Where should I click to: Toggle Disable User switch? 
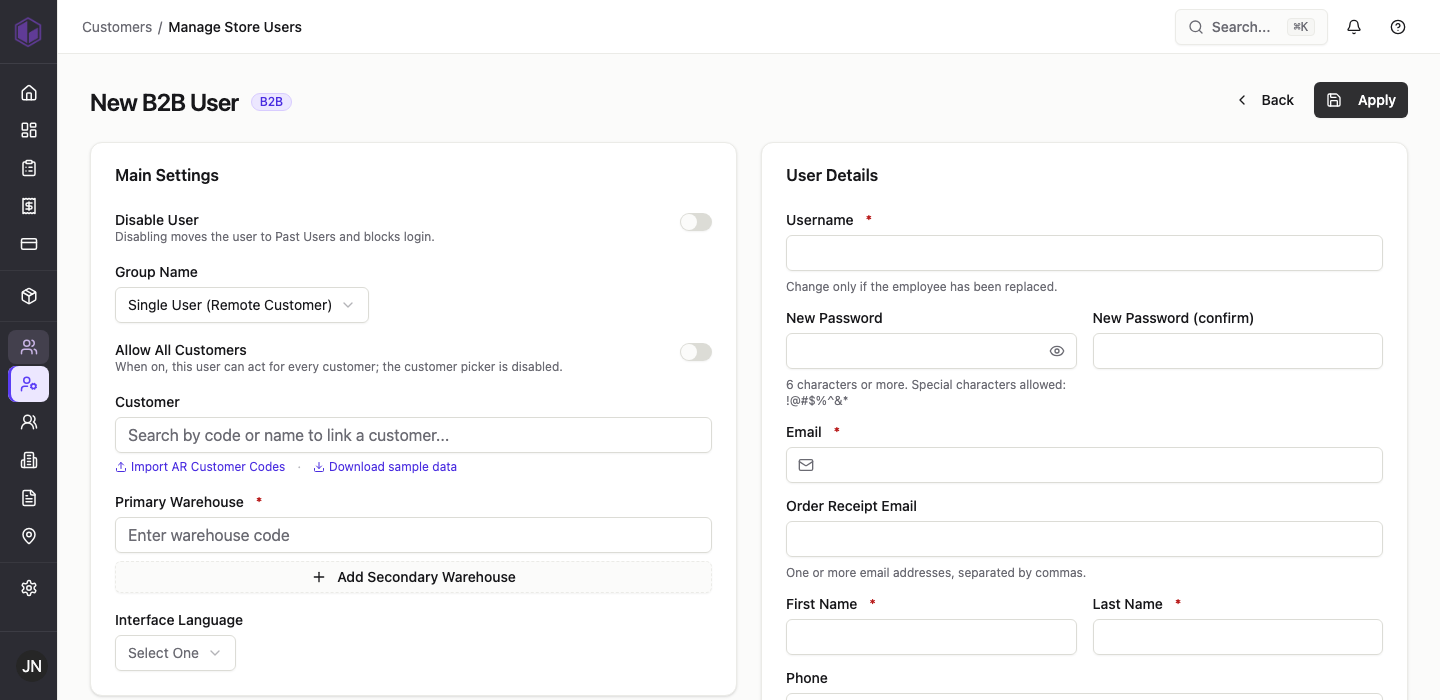[696, 222]
